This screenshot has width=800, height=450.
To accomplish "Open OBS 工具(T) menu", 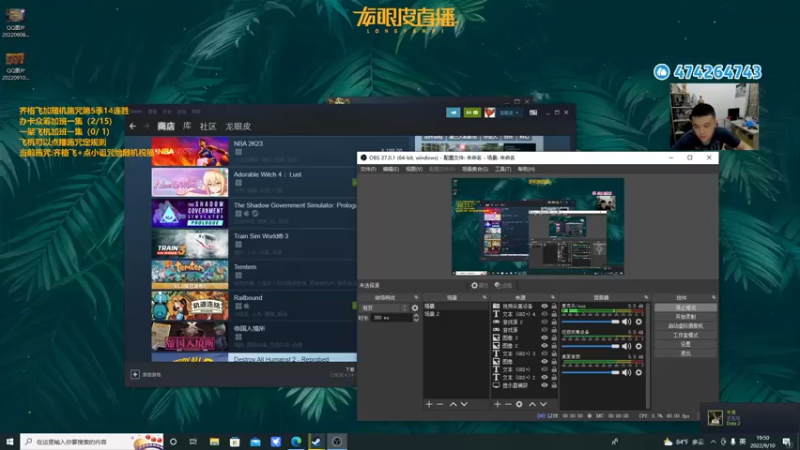I will (503, 169).
